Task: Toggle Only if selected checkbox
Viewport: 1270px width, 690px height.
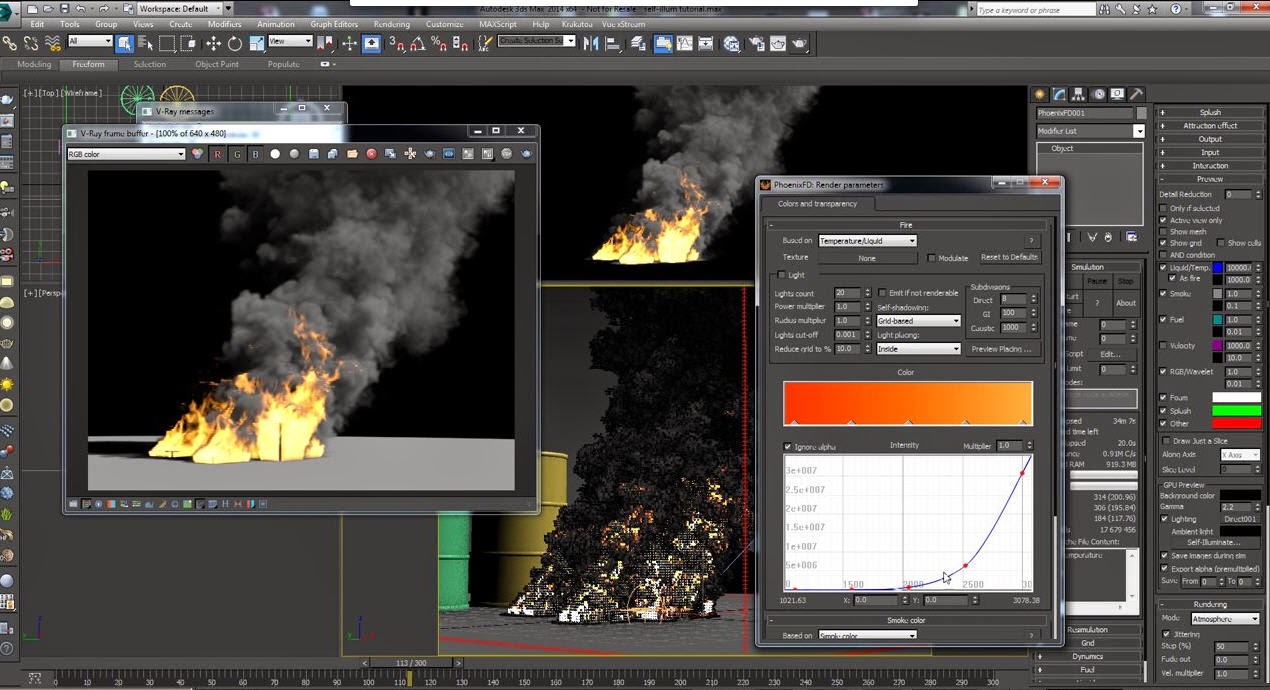Action: click(x=1164, y=208)
